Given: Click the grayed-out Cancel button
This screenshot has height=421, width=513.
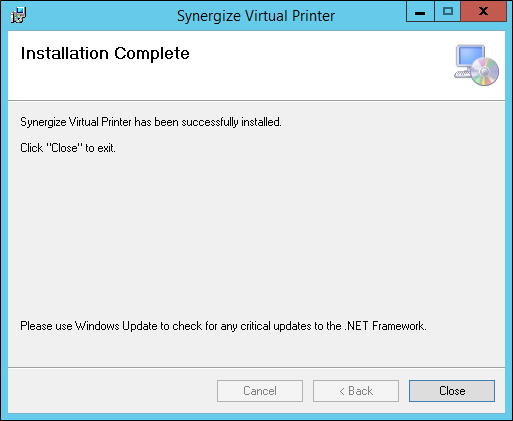Looking at the screenshot, I should pyautogui.click(x=260, y=391).
